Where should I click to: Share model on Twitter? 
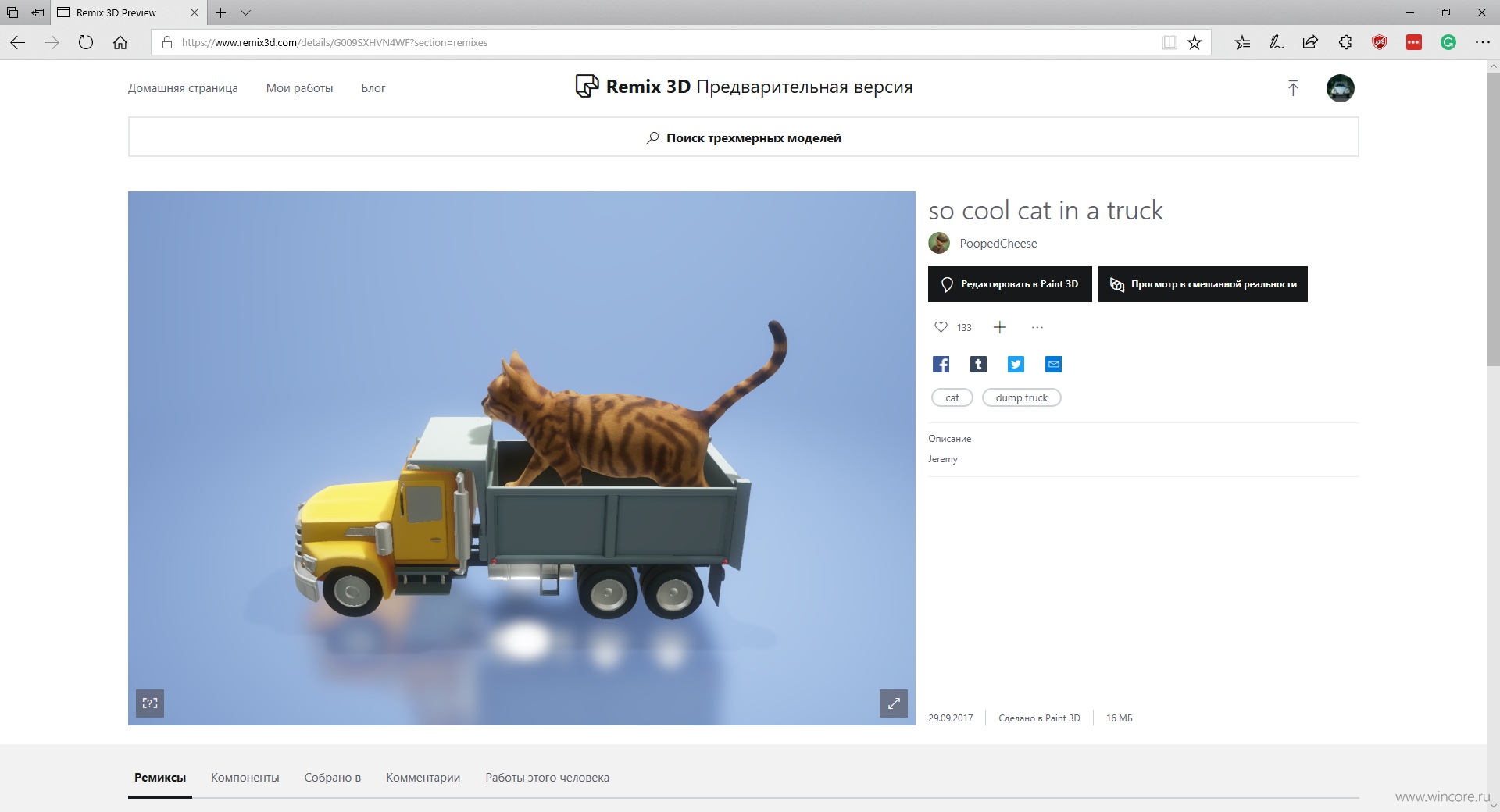click(x=1016, y=364)
